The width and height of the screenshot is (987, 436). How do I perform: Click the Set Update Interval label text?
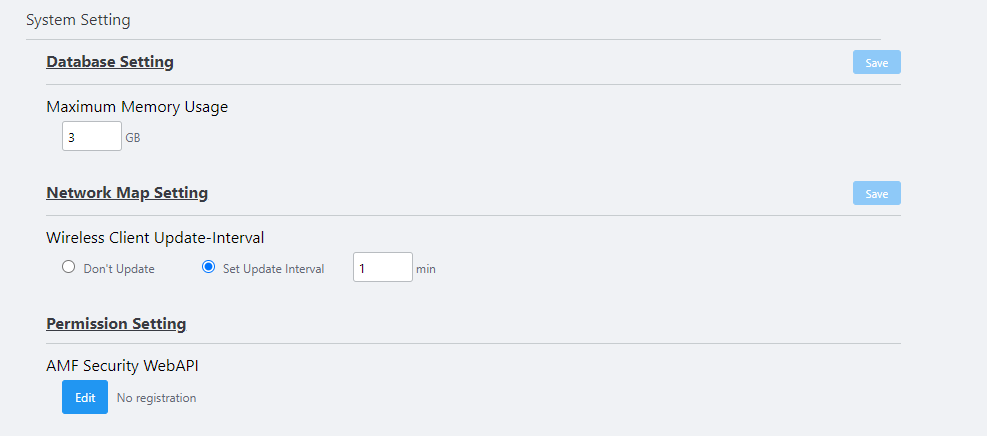(x=274, y=269)
